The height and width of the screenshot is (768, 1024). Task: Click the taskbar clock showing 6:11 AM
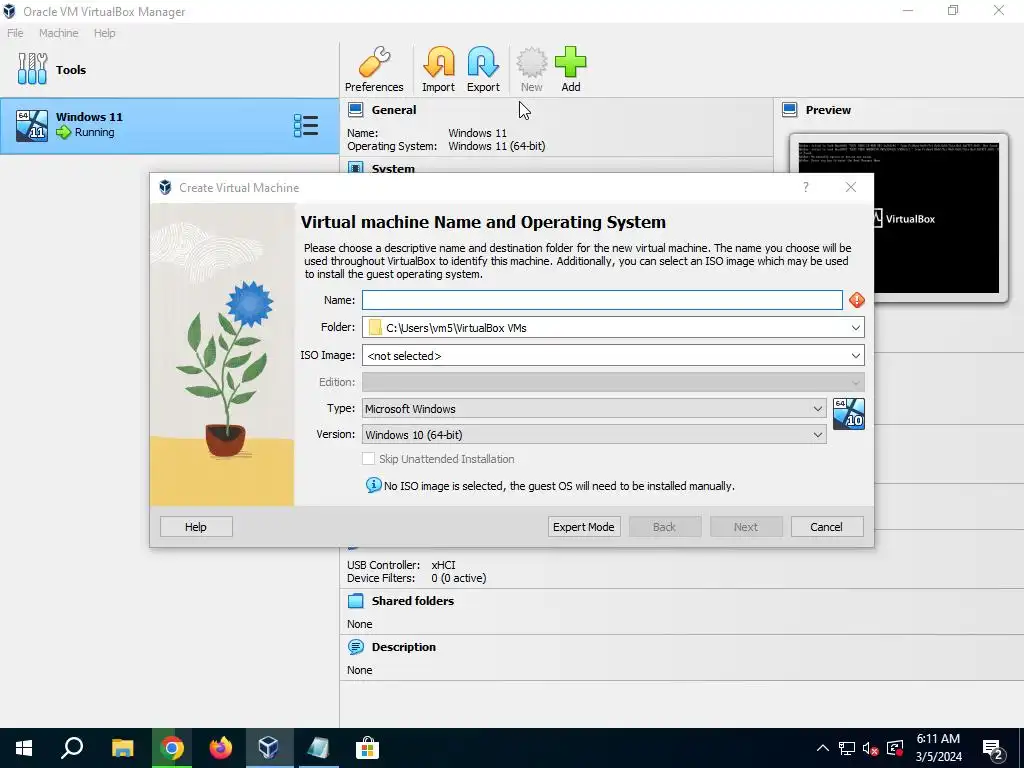(x=938, y=748)
